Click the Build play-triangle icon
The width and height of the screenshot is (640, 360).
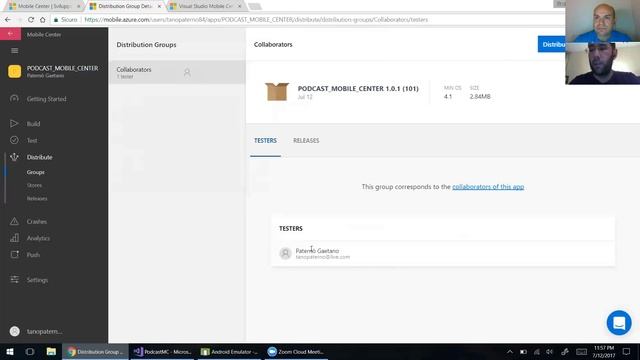[14, 123]
